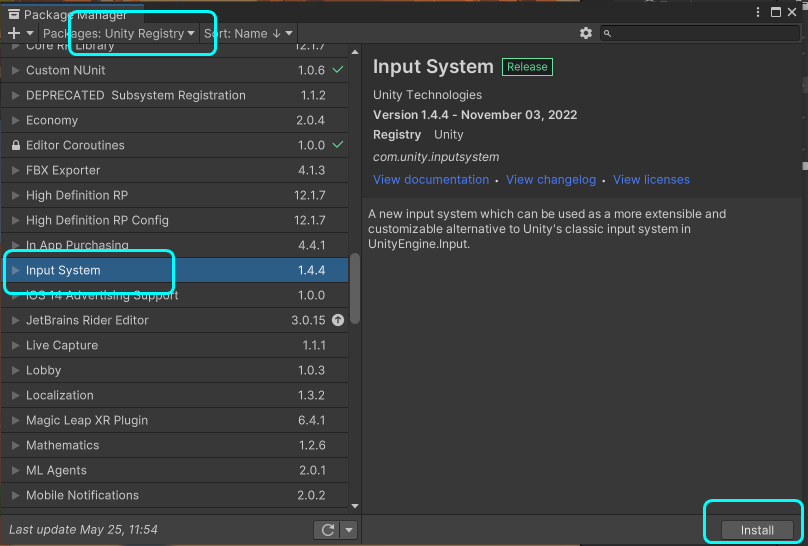Select the In App Purchasing package
The width and height of the screenshot is (808, 546).
(x=175, y=245)
